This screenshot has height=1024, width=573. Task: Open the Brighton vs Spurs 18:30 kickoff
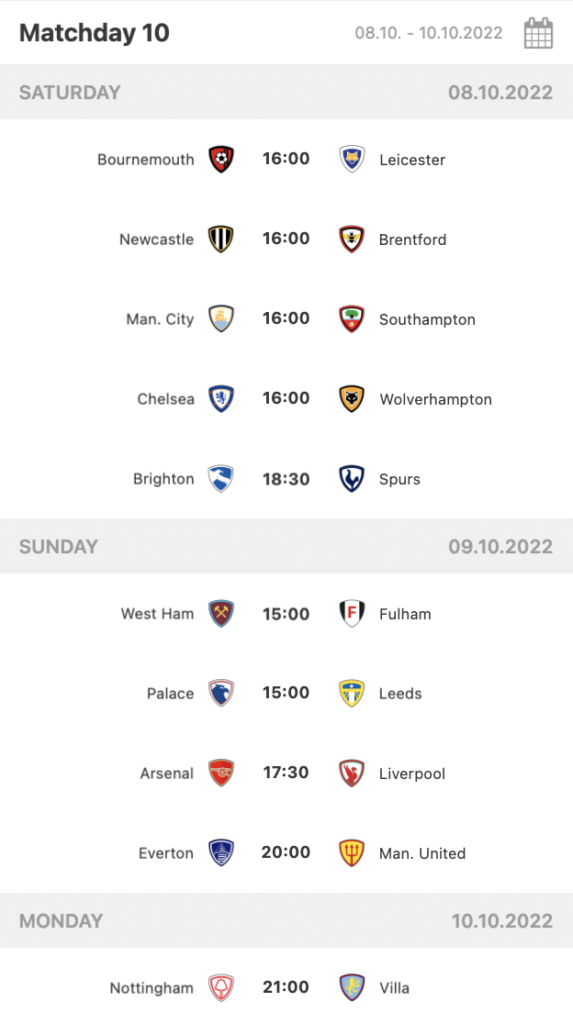(x=286, y=479)
